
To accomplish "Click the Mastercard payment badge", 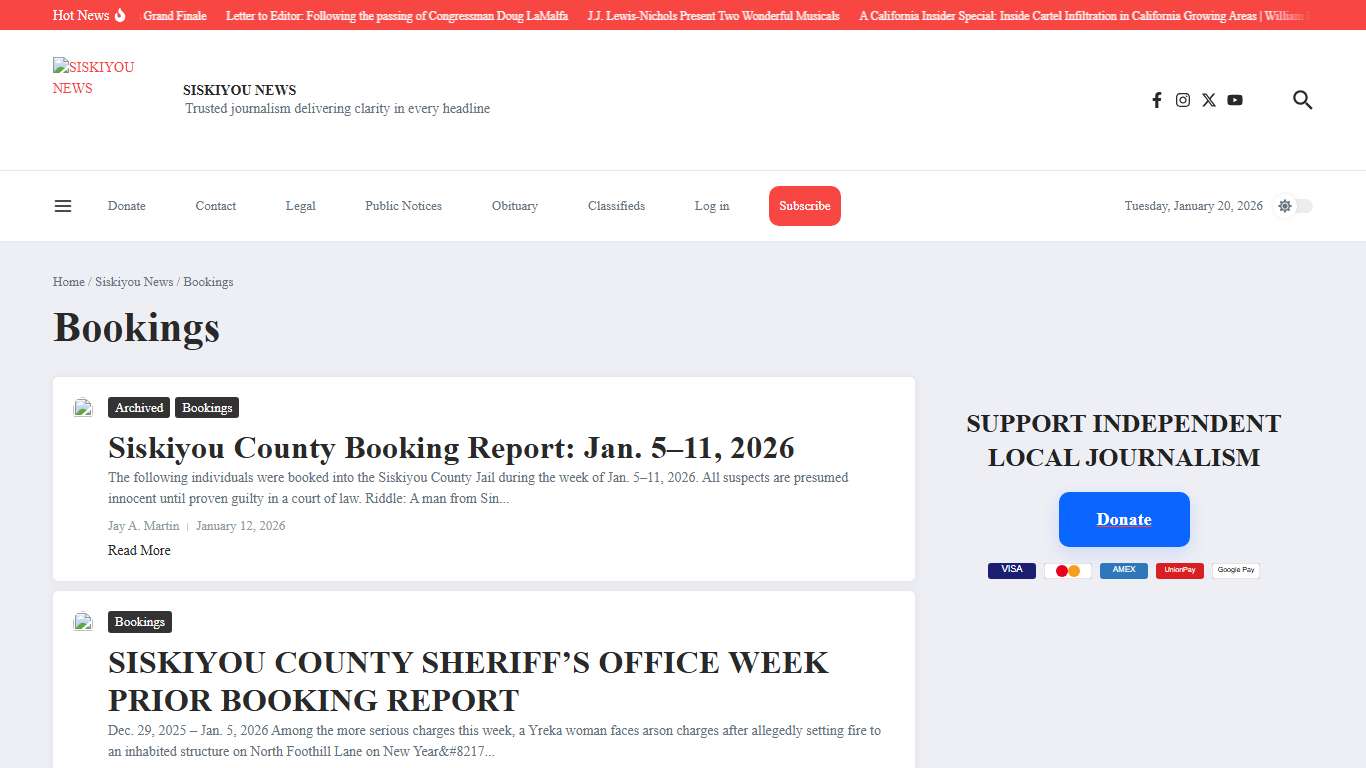I will [x=1068, y=570].
